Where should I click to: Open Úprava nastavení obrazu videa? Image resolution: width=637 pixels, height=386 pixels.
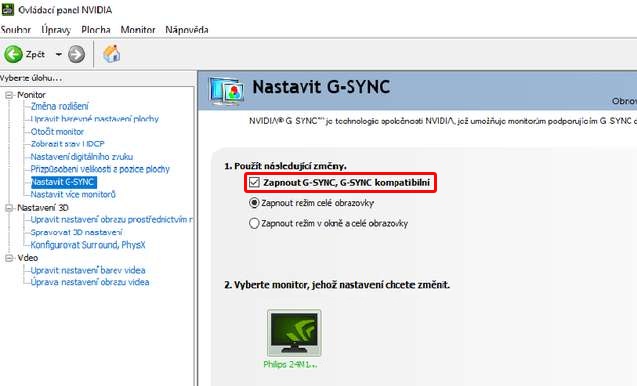(x=90, y=282)
